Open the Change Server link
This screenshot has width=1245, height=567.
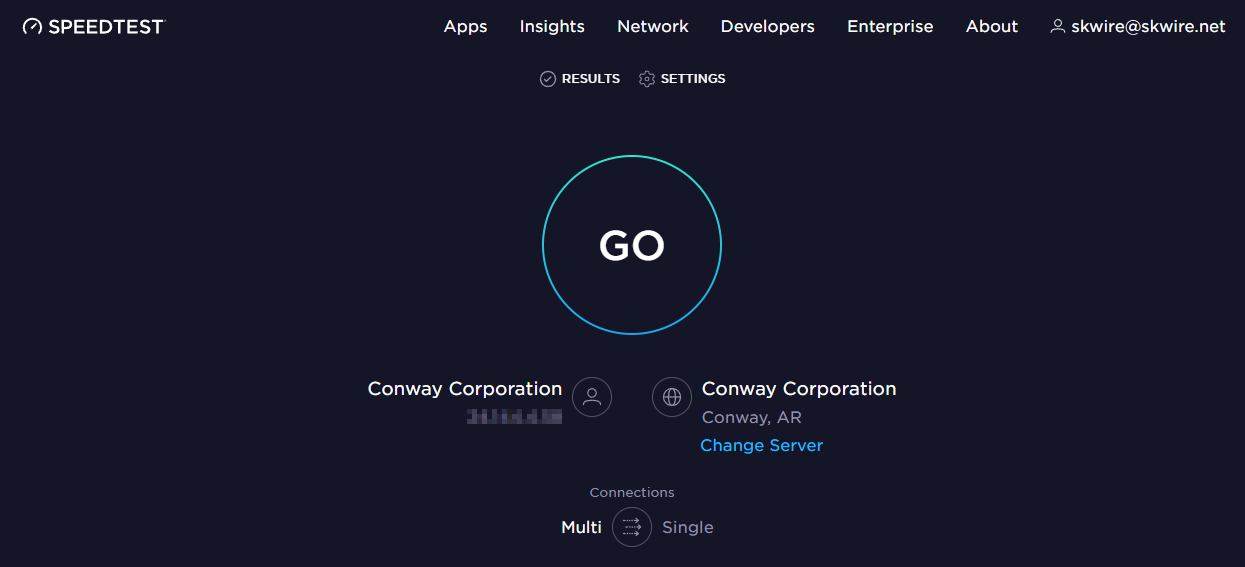761,445
